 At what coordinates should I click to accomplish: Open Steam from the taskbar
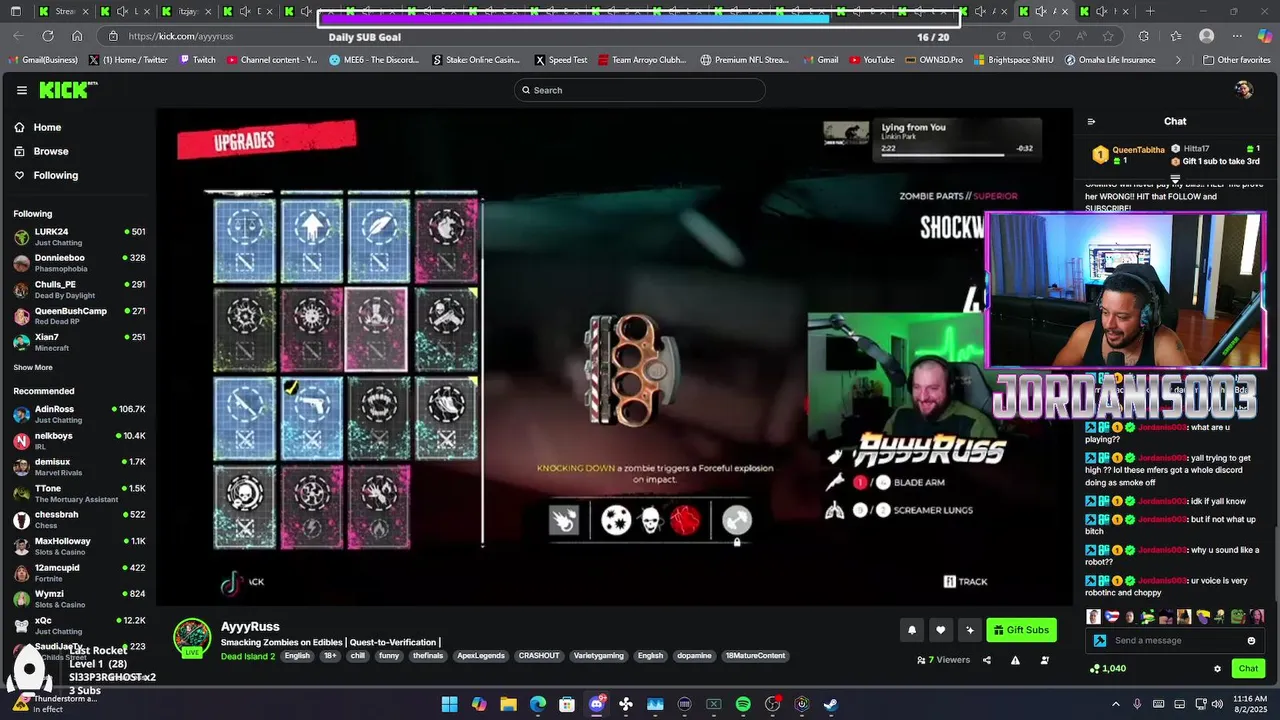click(x=831, y=704)
